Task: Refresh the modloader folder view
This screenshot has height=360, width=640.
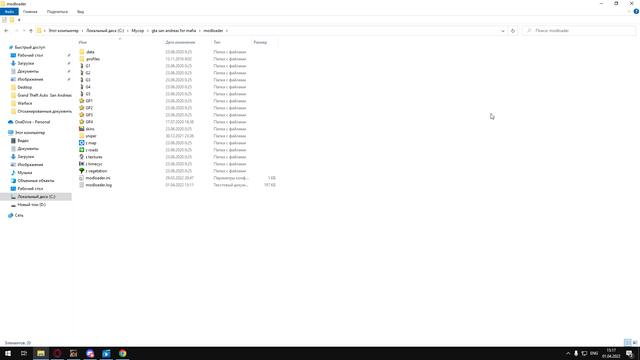Action: click(513, 31)
